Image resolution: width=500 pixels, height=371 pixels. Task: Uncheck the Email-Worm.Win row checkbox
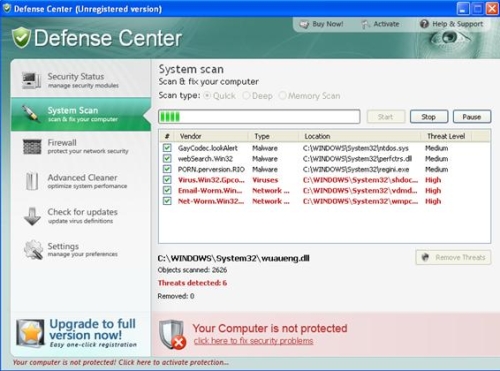[x=167, y=190]
